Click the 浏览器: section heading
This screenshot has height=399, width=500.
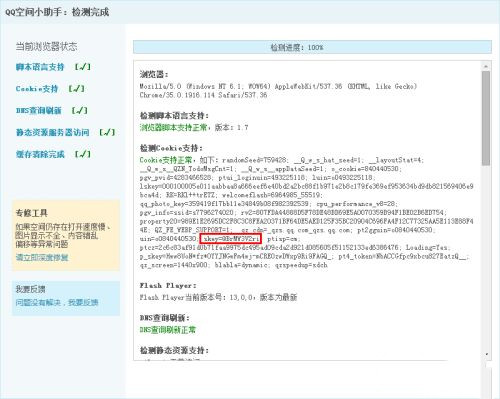(154, 74)
